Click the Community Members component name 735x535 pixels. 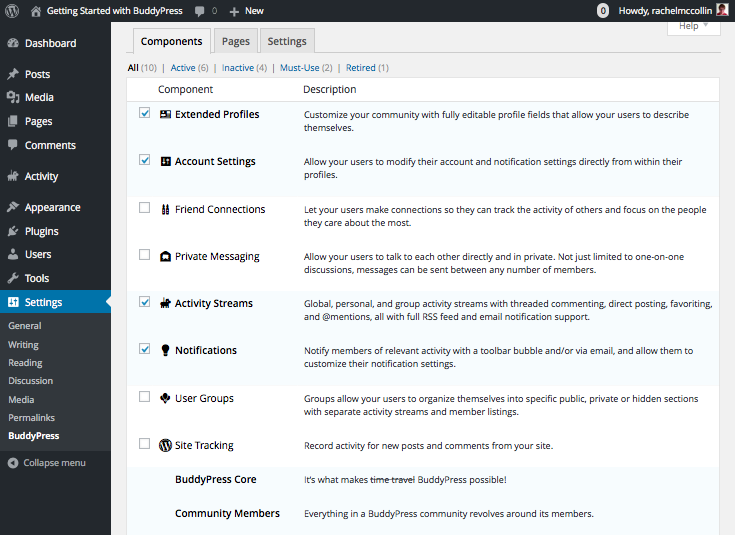coord(227,513)
